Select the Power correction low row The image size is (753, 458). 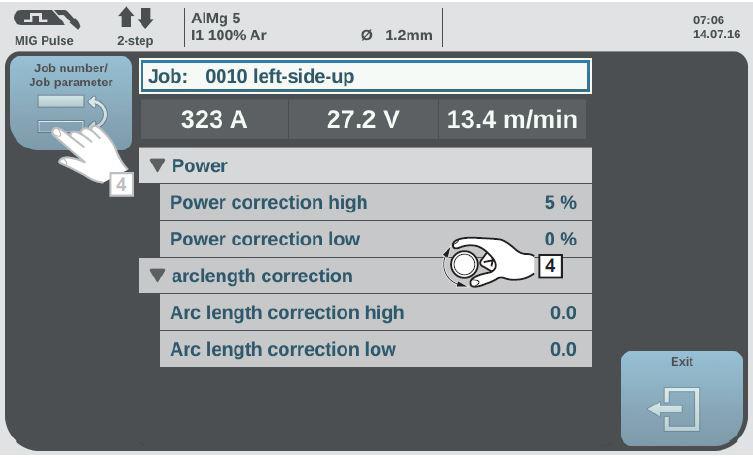coord(376,239)
